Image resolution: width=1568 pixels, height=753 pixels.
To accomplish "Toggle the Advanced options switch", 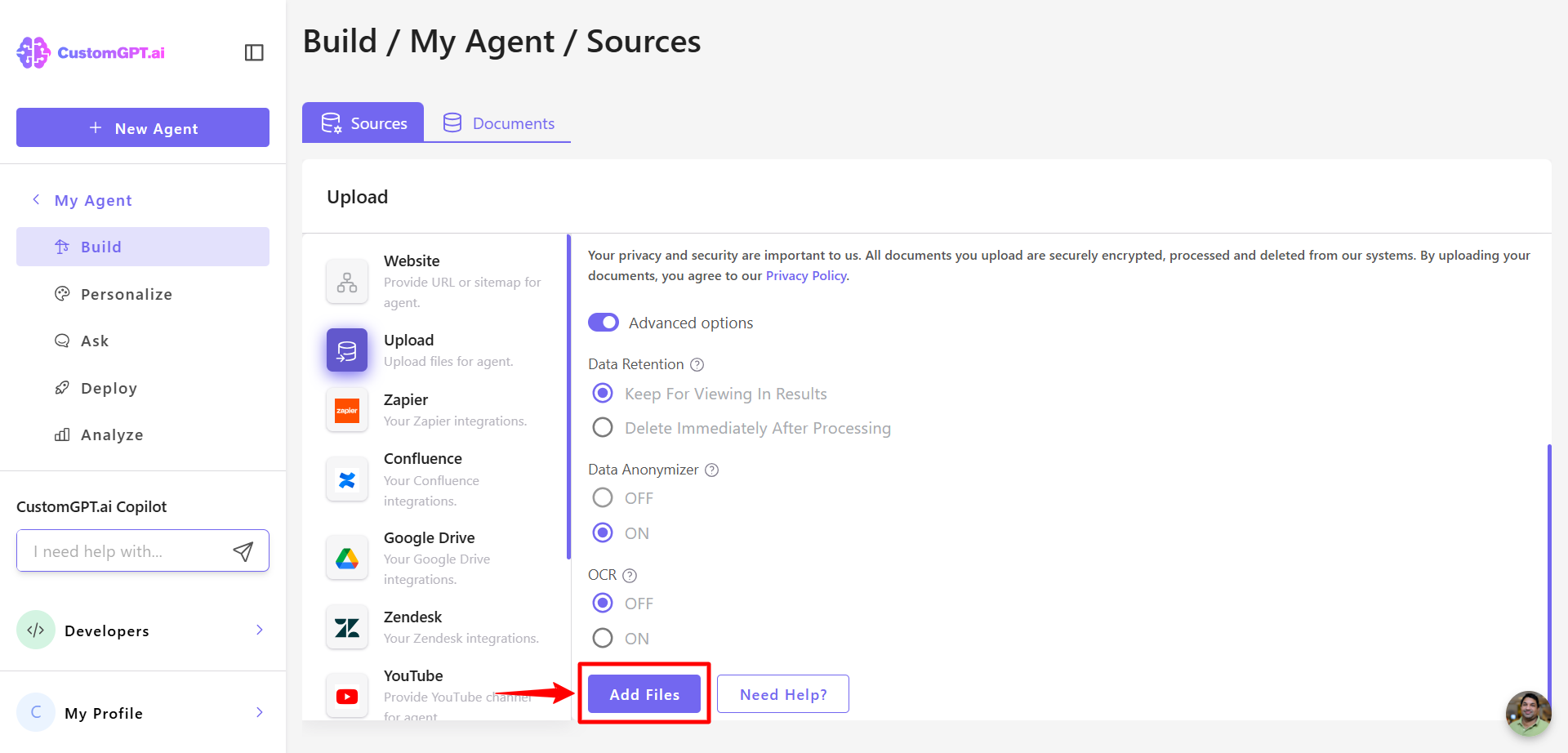I will (x=604, y=323).
